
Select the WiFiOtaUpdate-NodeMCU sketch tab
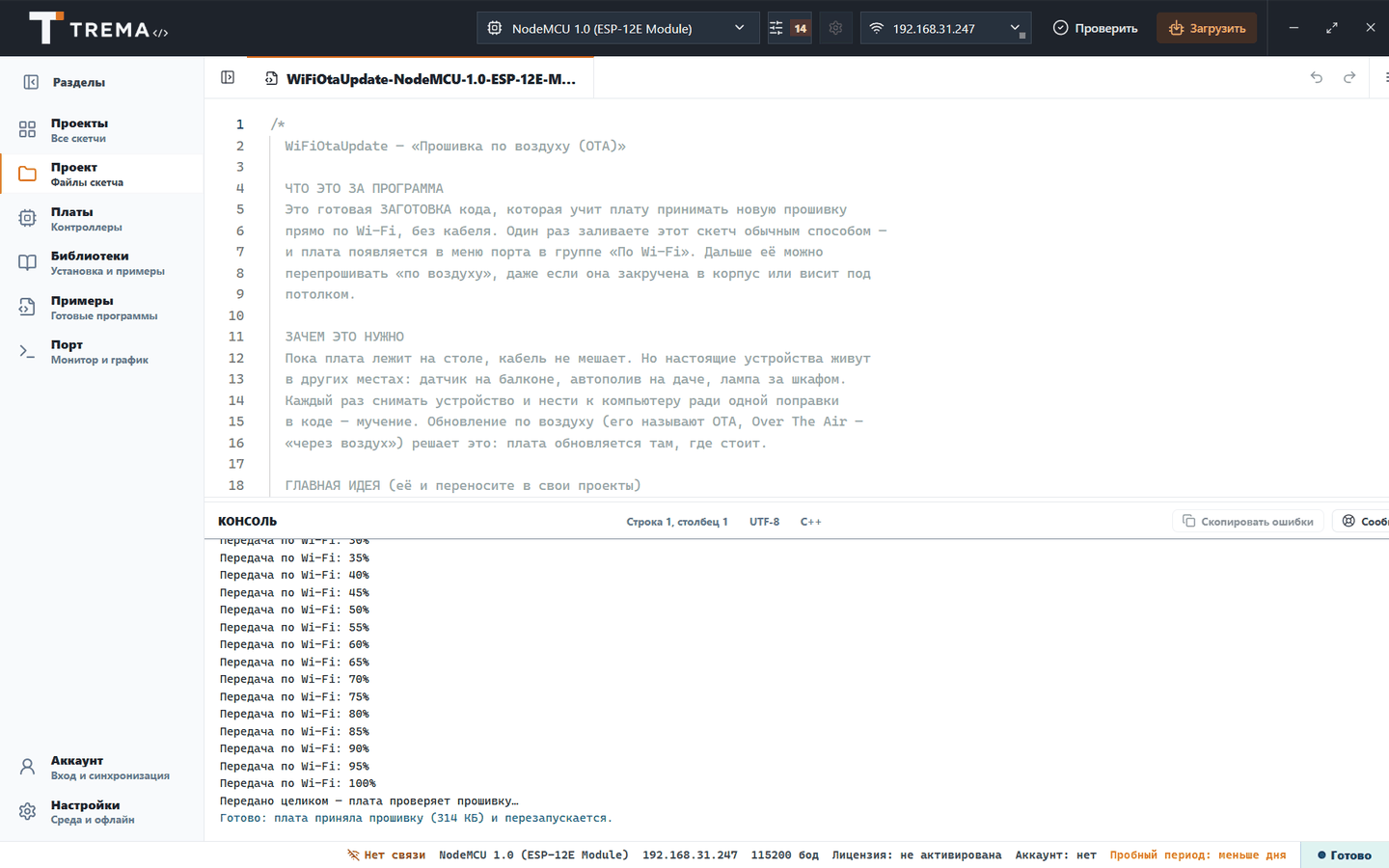[421, 79]
